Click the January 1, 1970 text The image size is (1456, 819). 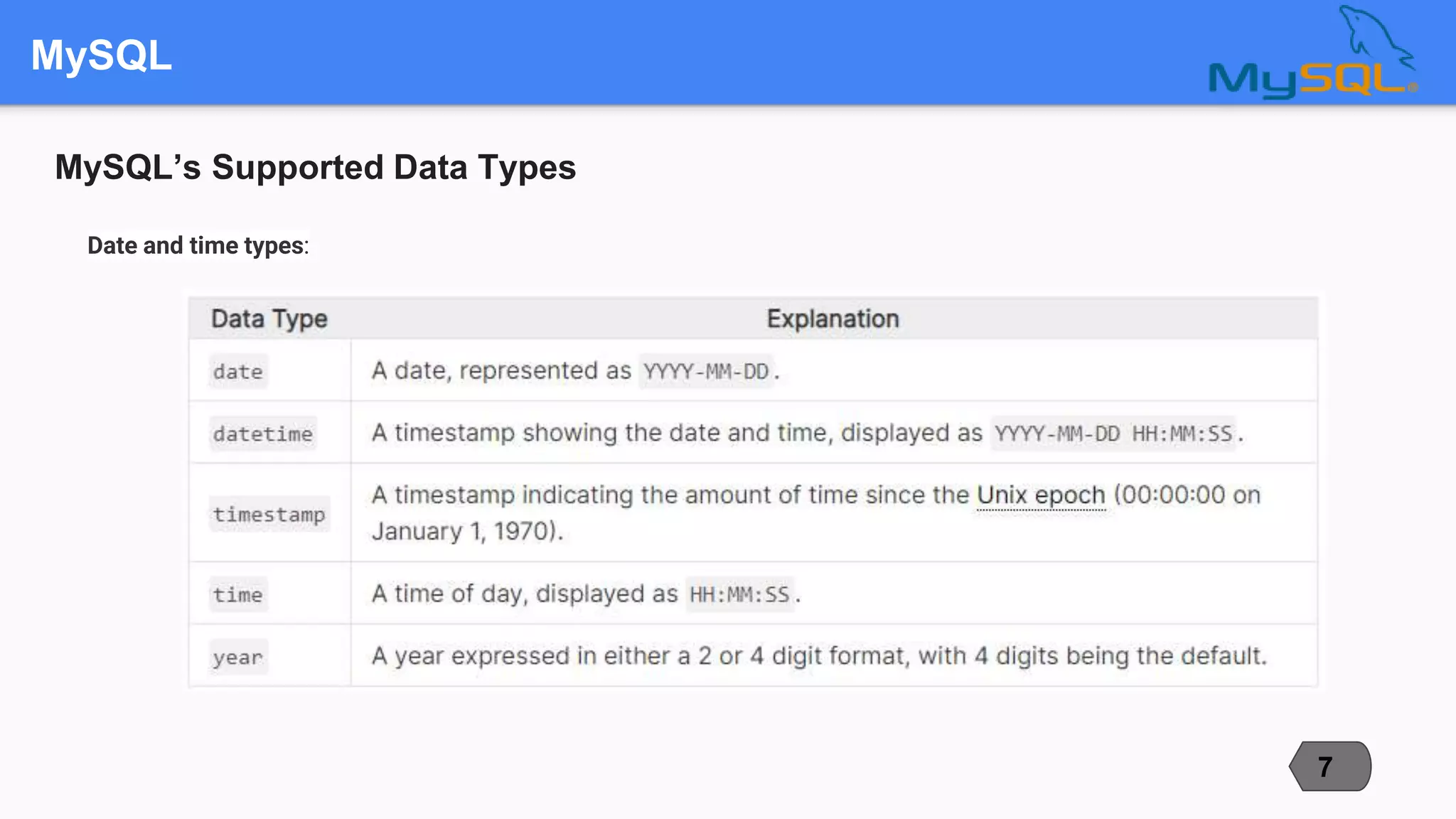click(x=466, y=531)
